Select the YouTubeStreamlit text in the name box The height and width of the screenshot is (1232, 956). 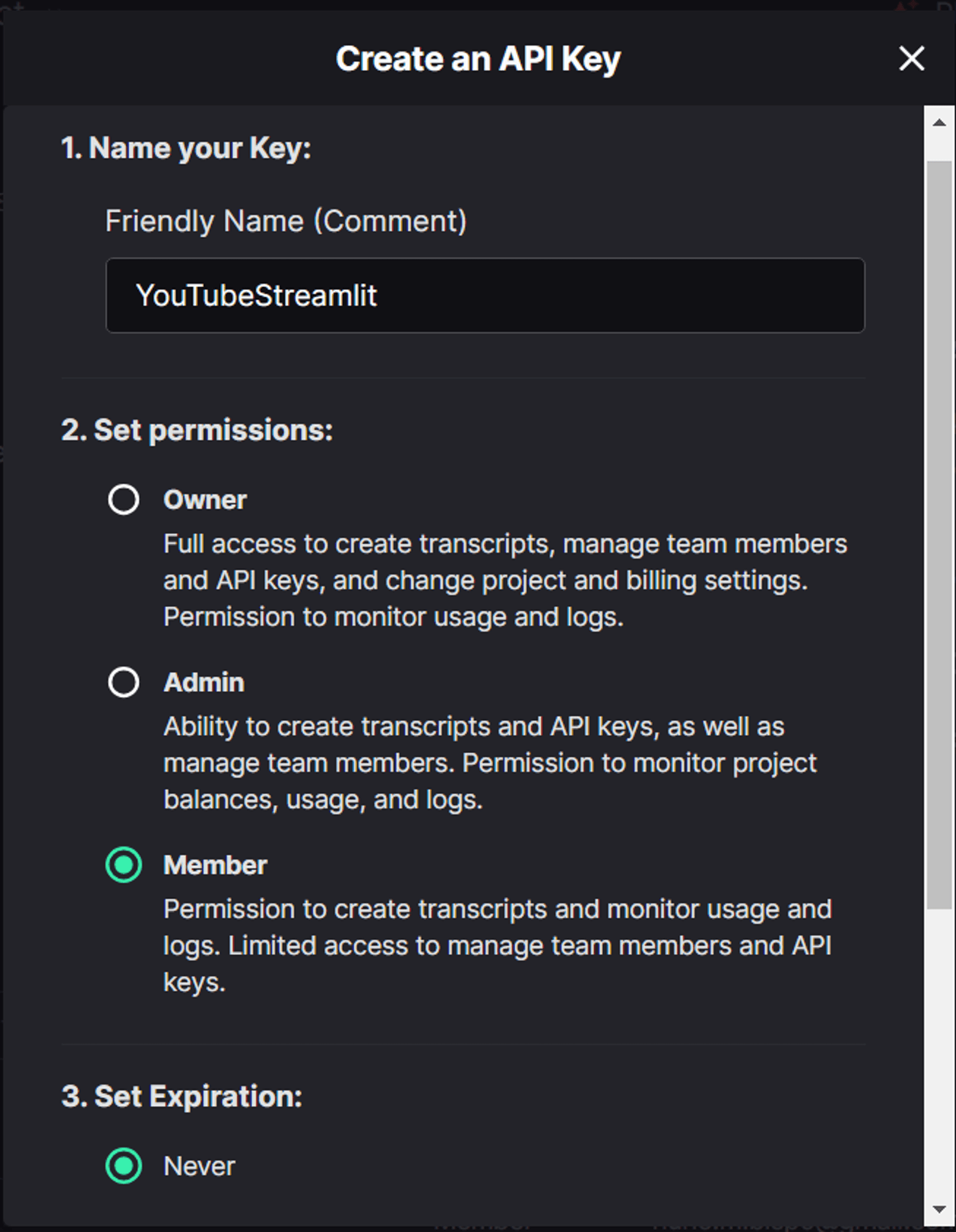tap(258, 296)
